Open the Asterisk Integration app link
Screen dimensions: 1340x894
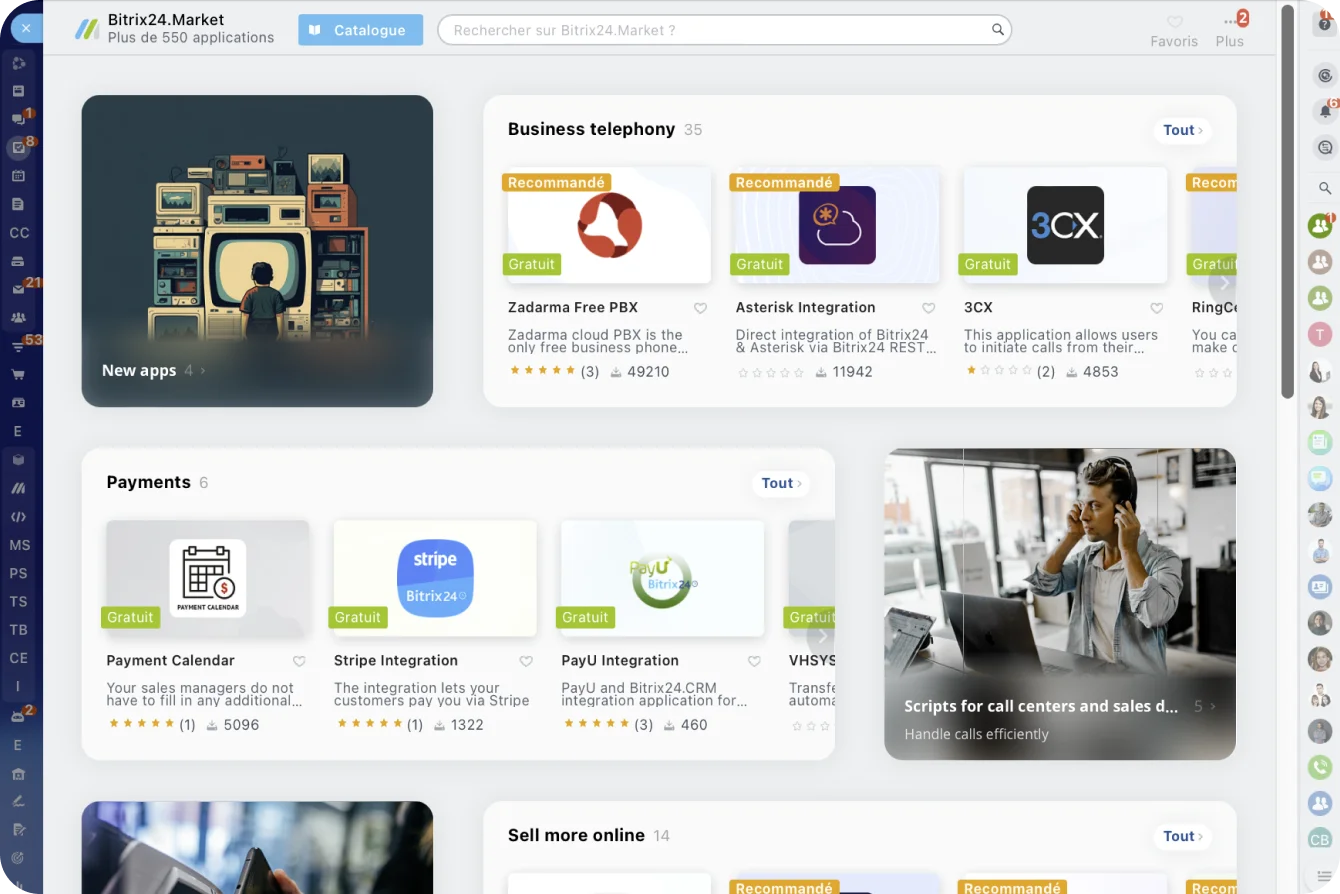[x=805, y=307]
